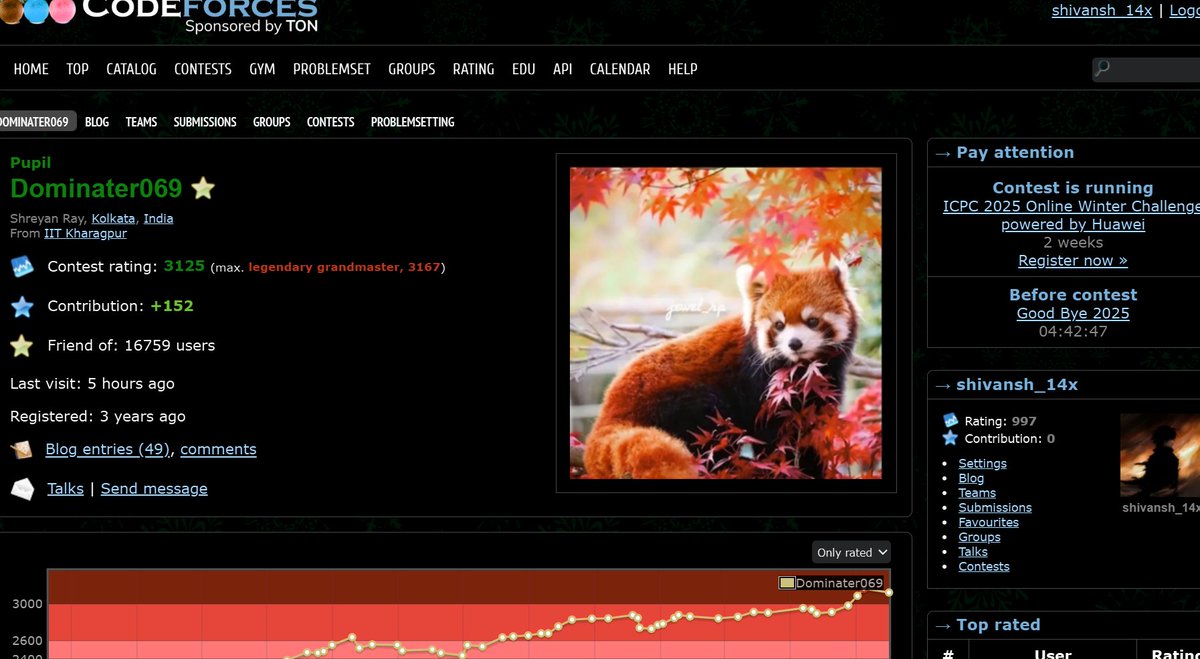Image resolution: width=1200 pixels, height=659 pixels.
Task: Open Settings in the sidebar
Action: click(982, 463)
